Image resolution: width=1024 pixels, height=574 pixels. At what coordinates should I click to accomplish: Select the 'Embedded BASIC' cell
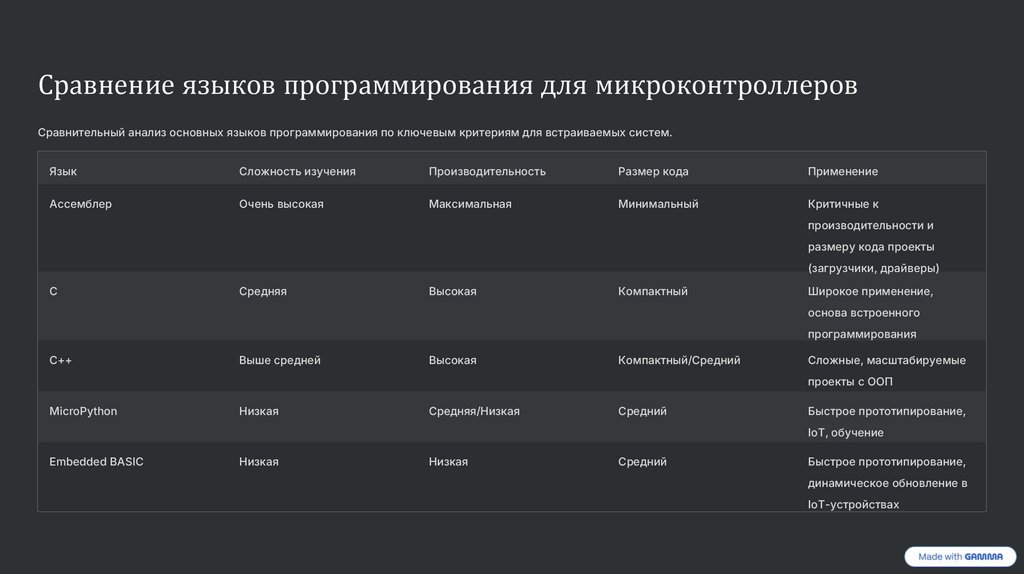96,462
